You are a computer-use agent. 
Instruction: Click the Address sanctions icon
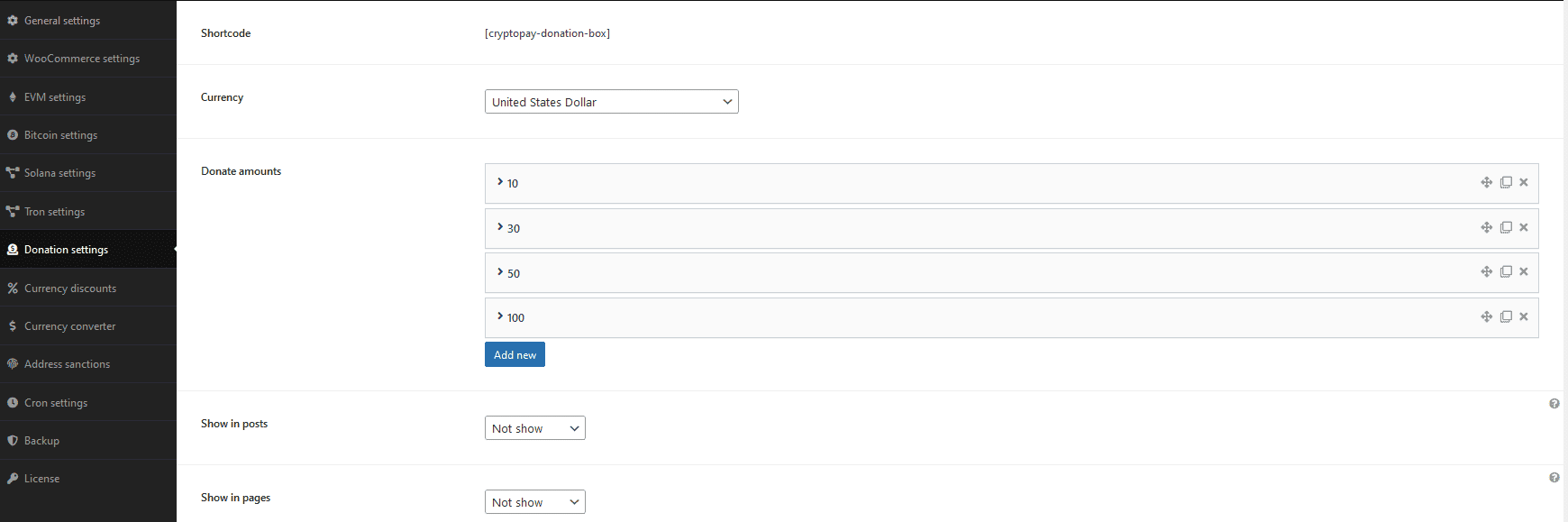pos(13,364)
